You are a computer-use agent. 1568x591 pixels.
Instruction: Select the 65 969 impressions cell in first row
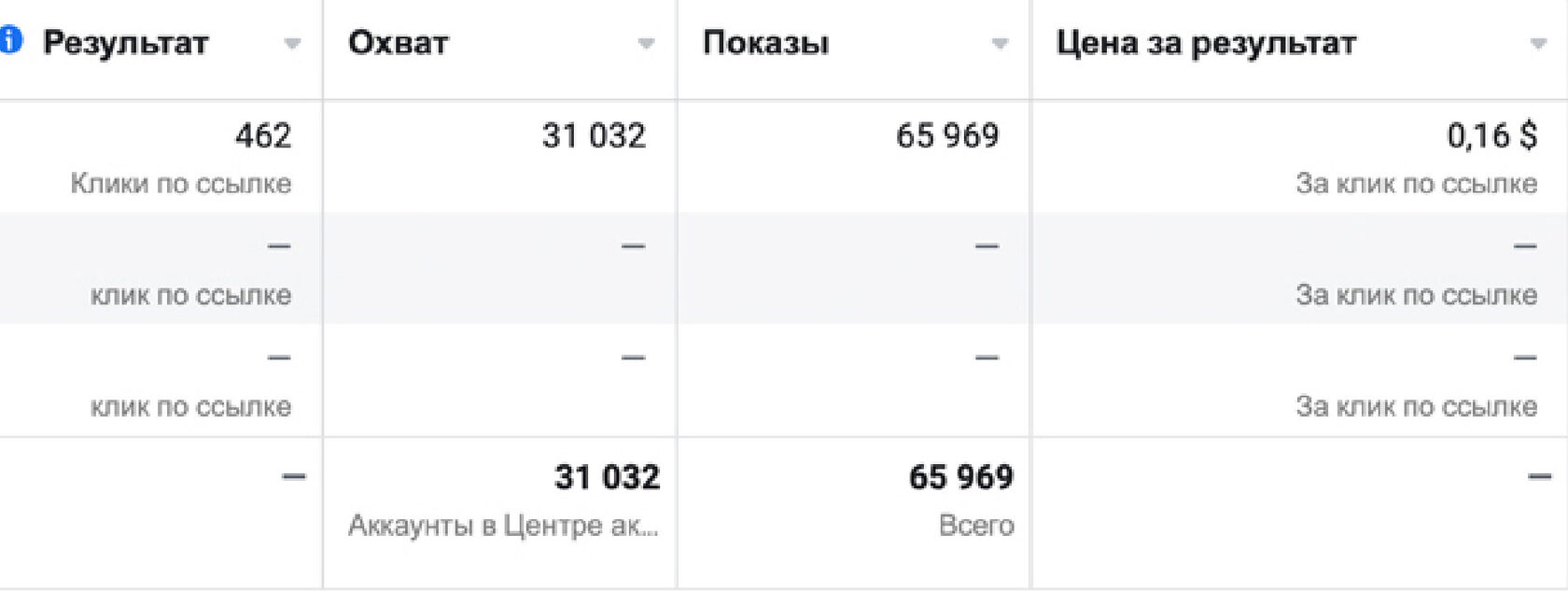pos(947,136)
